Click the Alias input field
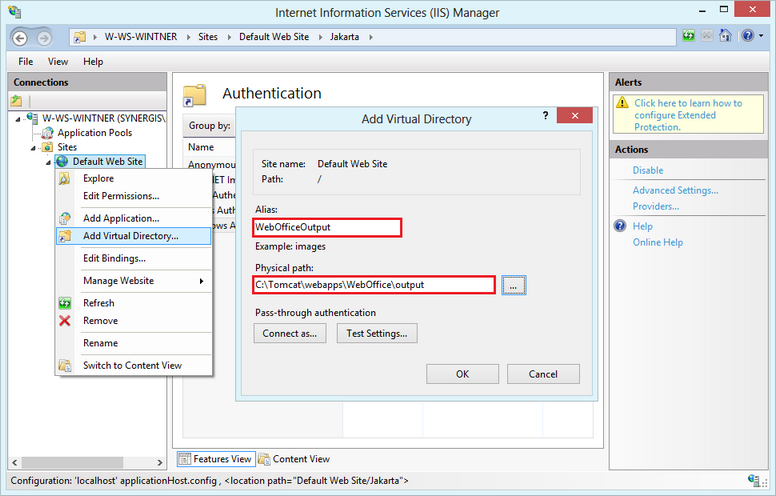The height and width of the screenshot is (496, 776). coord(327,227)
